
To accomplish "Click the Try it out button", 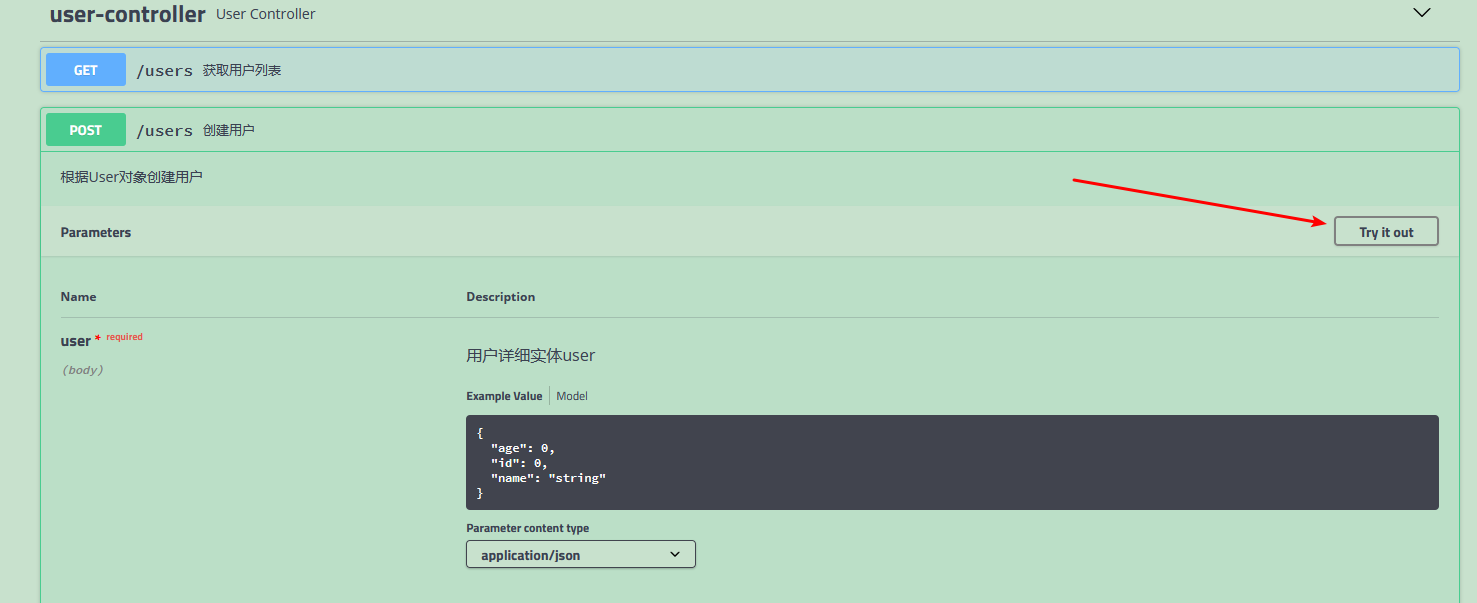I will click(x=1386, y=232).
